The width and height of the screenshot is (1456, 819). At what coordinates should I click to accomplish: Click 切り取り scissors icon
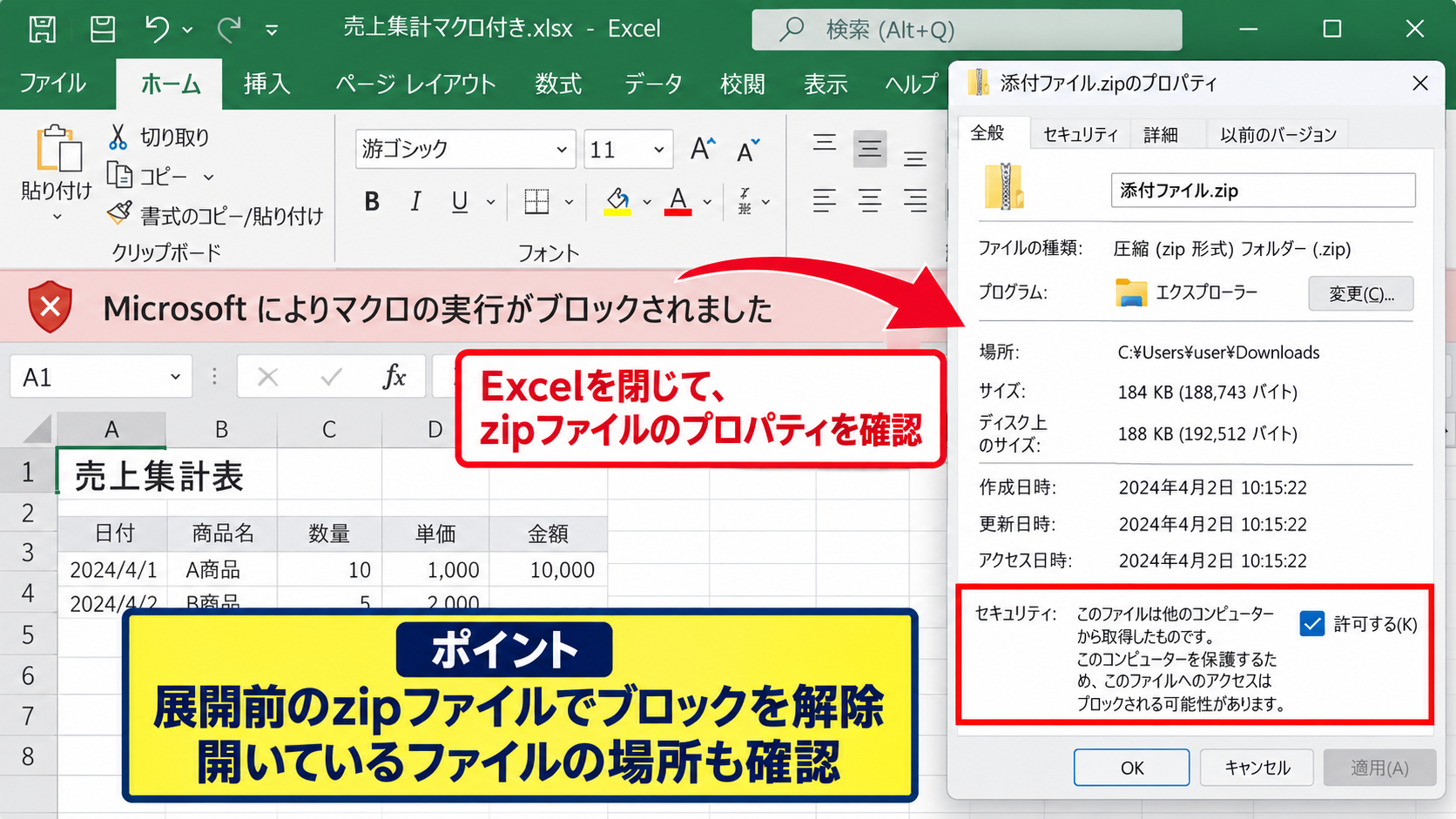tap(118, 137)
